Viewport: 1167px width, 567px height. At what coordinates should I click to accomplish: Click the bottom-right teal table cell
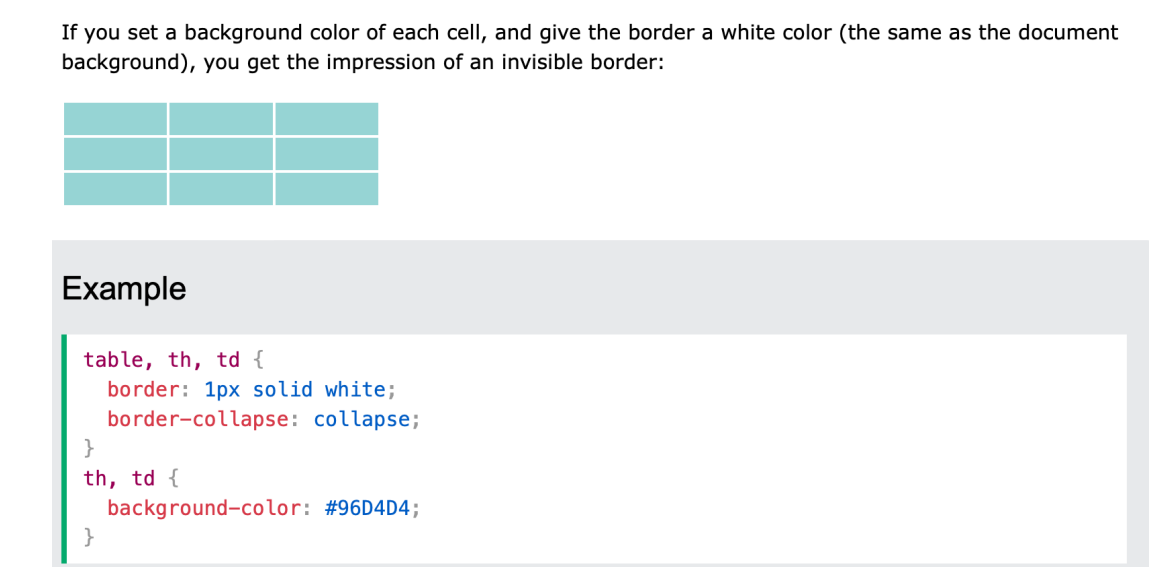tap(327, 189)
